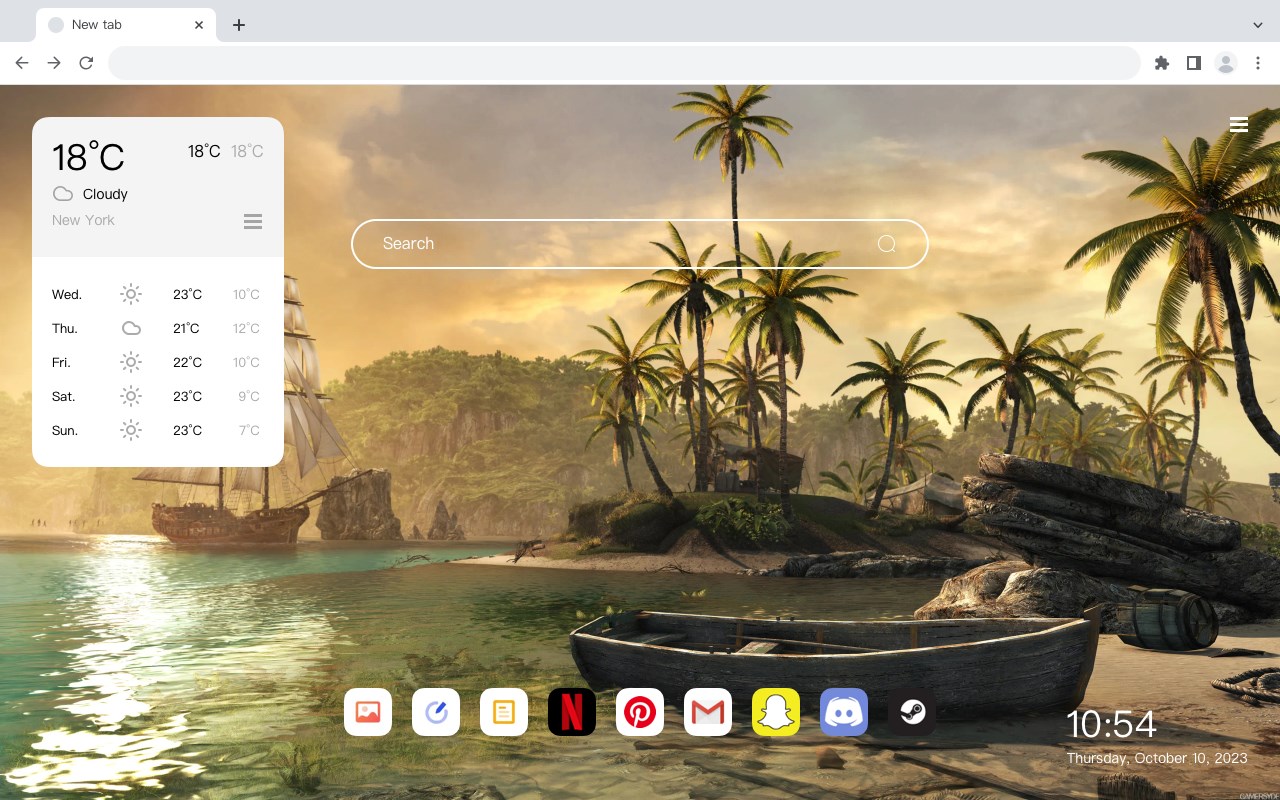Screen dimensions: 1280x800
Task: Select the Fri. forecast row
Action: (x=157, y=362)
